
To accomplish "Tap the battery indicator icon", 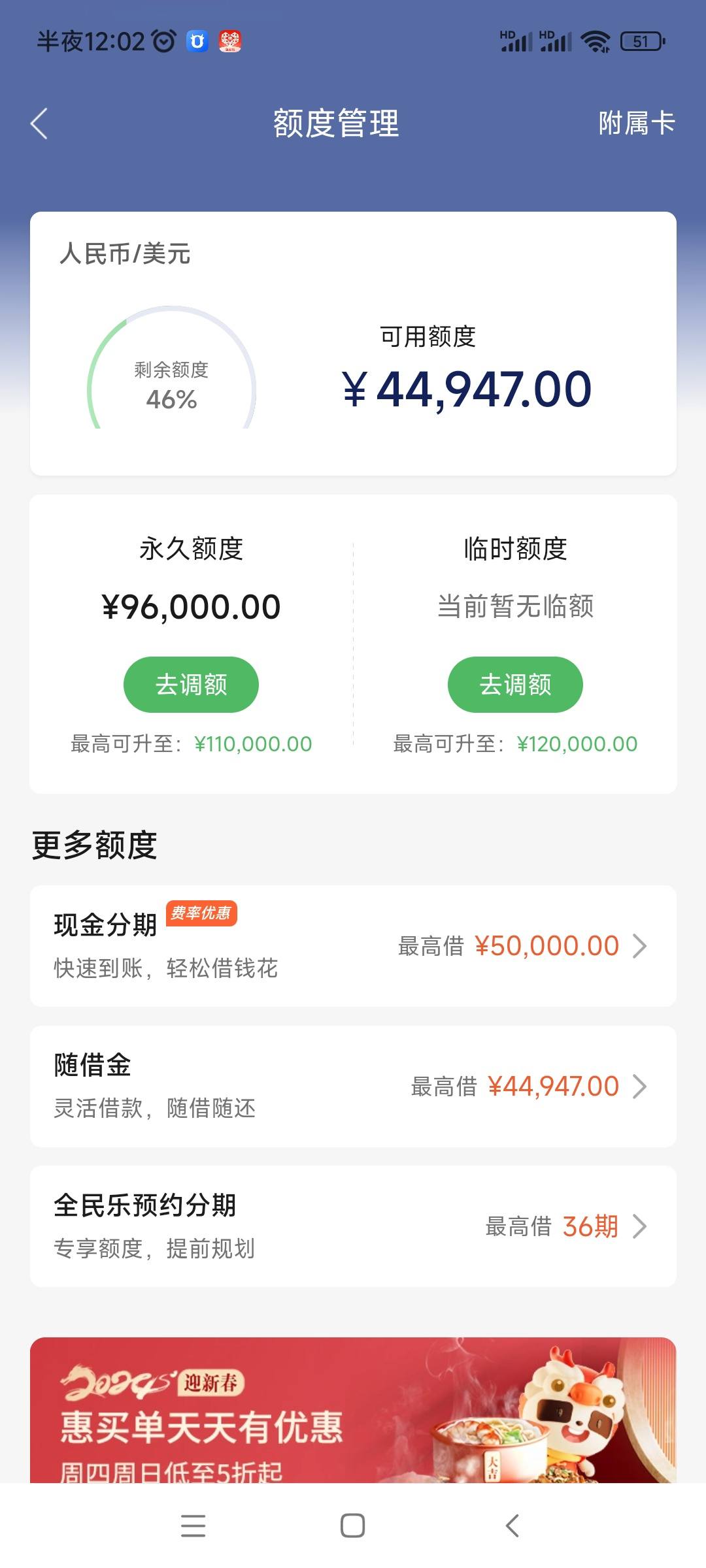I will pyautogui.click(x=643, y=42).
